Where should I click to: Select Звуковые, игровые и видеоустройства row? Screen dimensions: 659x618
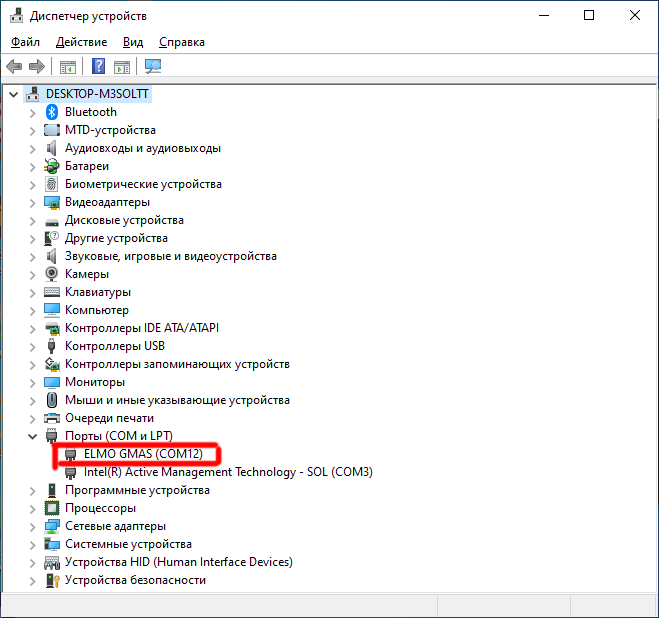point(171,256)
